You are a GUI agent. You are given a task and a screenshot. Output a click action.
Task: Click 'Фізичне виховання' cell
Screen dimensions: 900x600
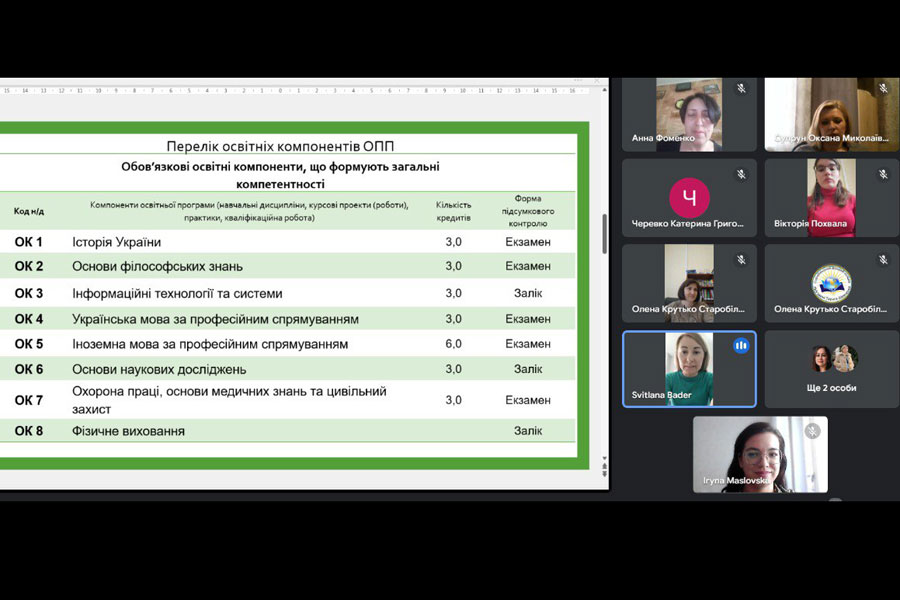[128, 431]
